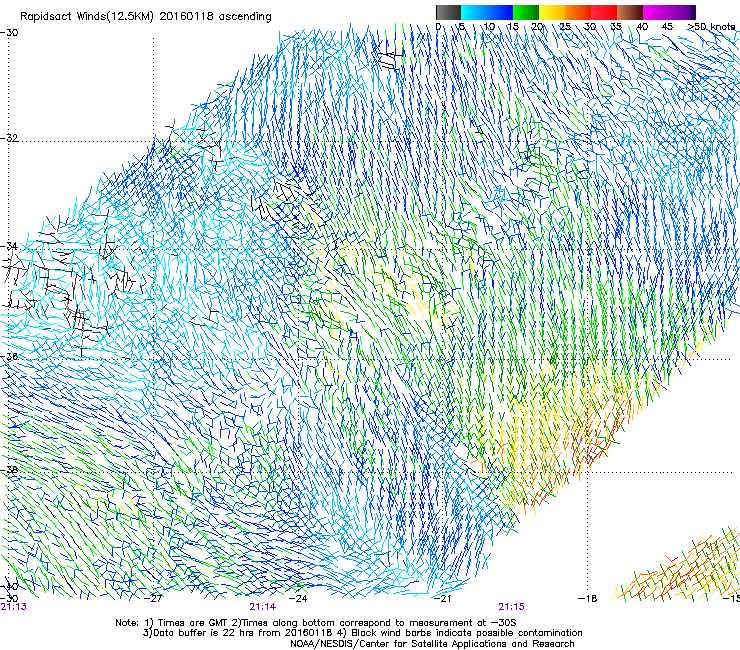740x650 pixels.
Task: Click the blue 10-15 knots color swatch
Action: click(x=500, y=12)
